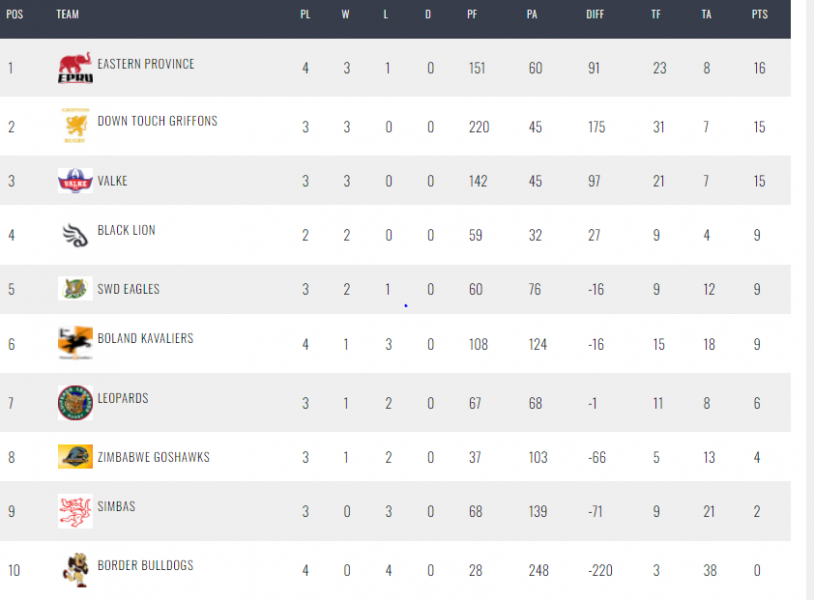Sort the table by PTS column header
Screen dimensions: 814x600
point(759,15)
